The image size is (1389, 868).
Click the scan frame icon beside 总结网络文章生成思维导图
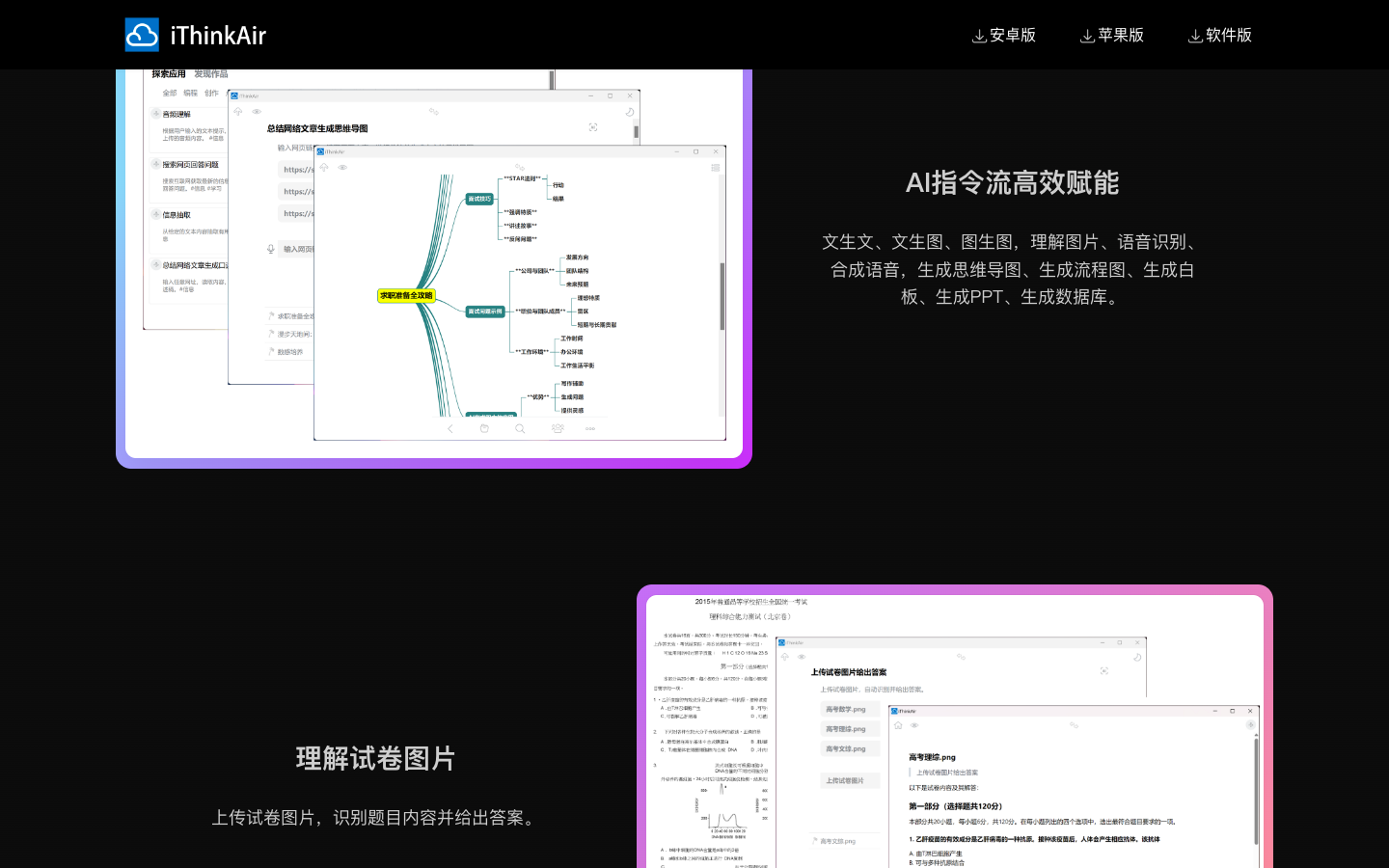593,127
